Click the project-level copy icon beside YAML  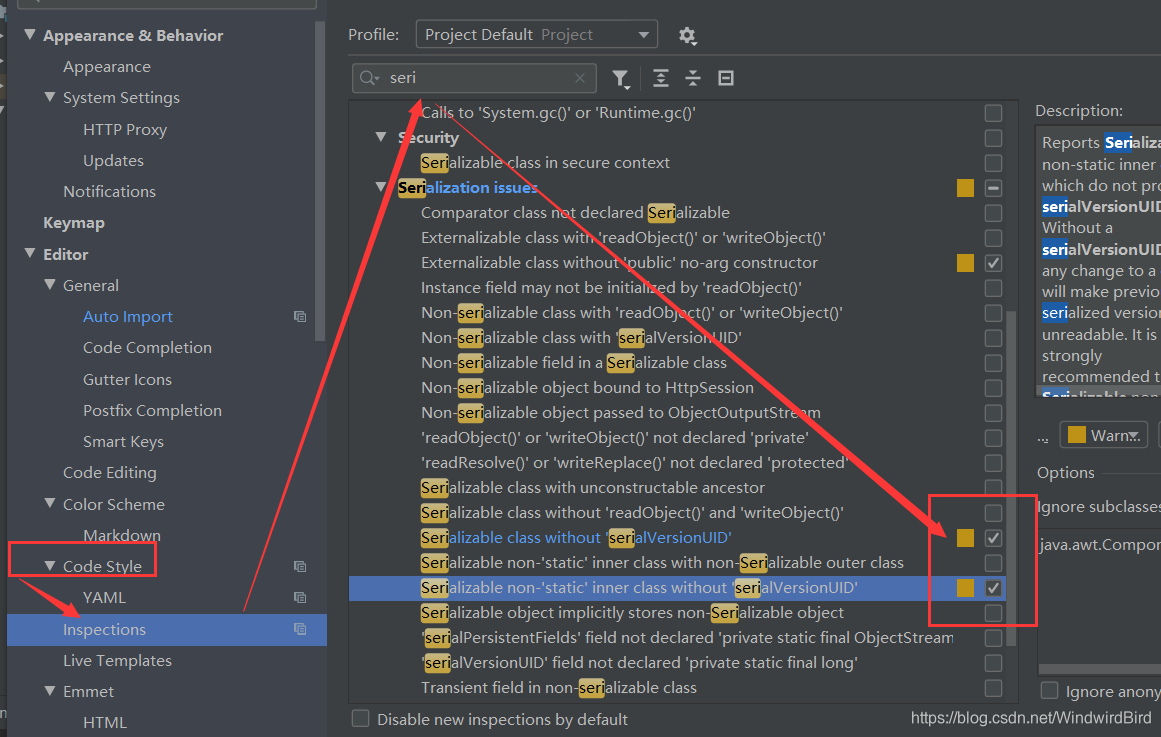pos(300,597)
